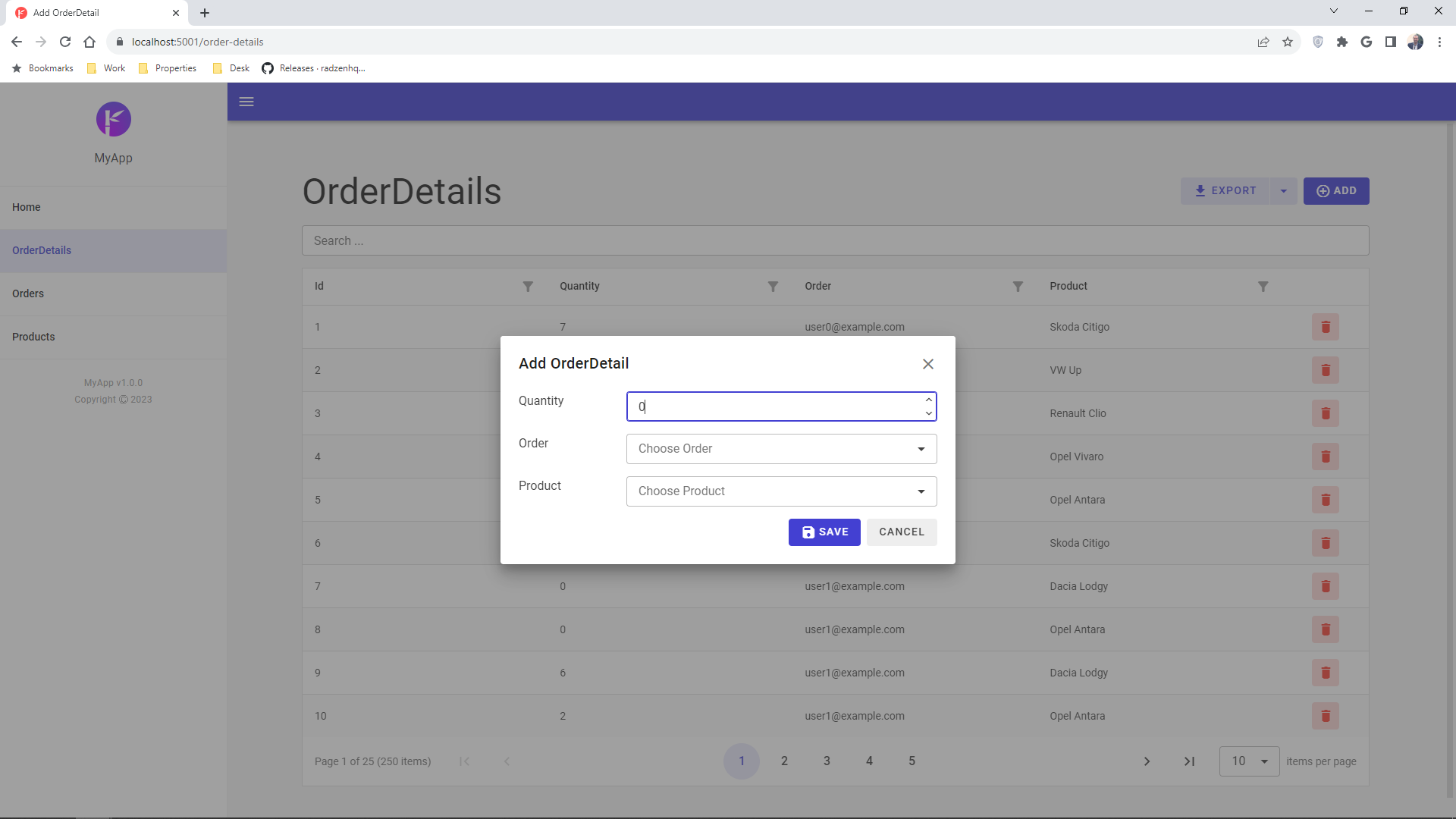Image resolution: width=1456 pixels, height=819 pixels.
Task: Open a new browser tab
Action: tap(205, 13)
